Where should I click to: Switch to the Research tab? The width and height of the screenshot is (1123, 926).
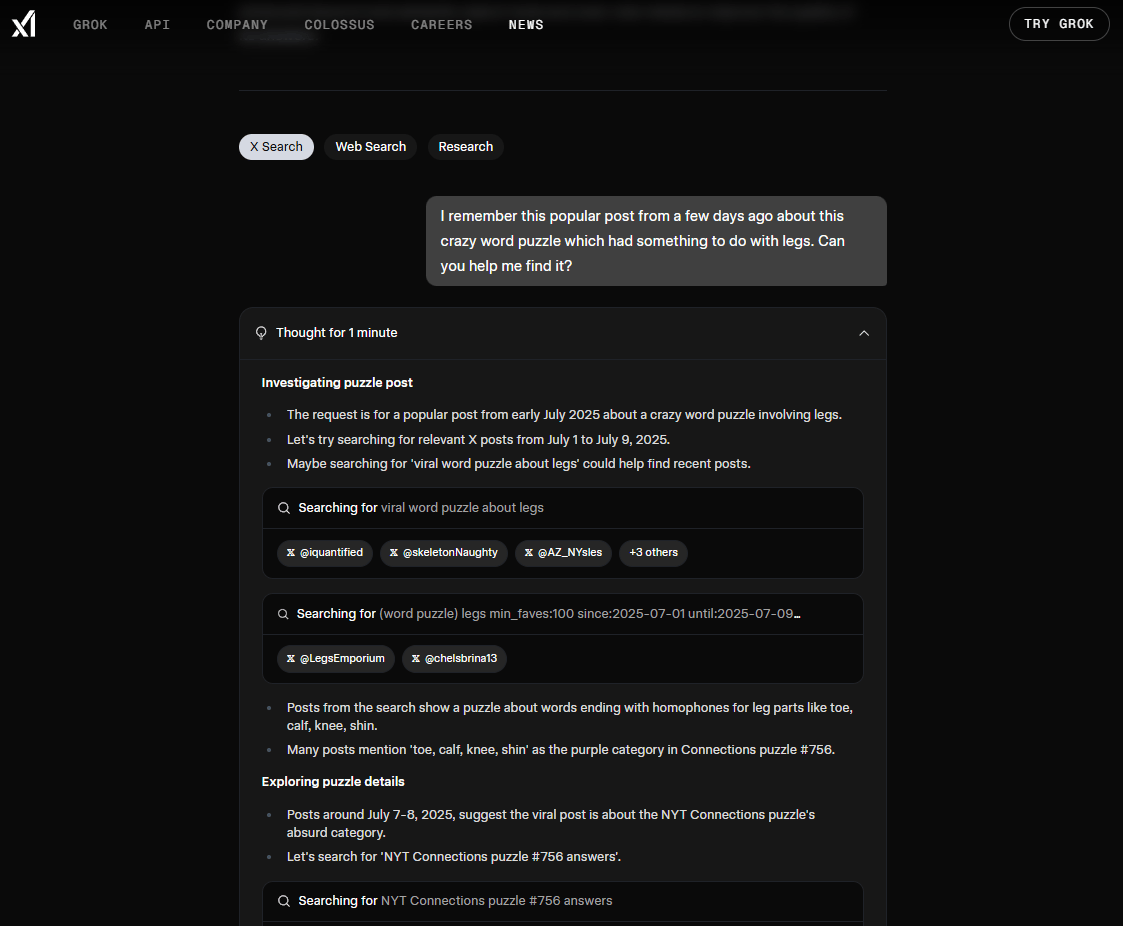tap(466, 147)
